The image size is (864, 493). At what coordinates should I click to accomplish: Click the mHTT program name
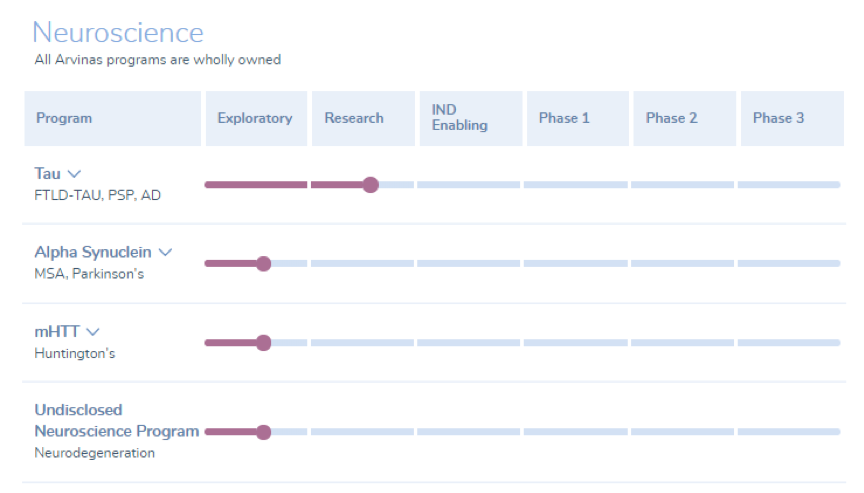click(57, 332)
